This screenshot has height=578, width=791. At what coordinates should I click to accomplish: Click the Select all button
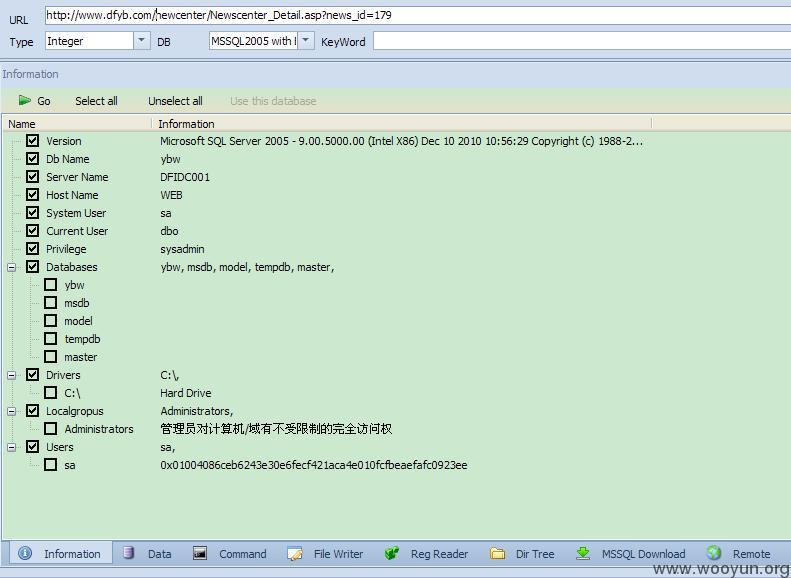96,101
